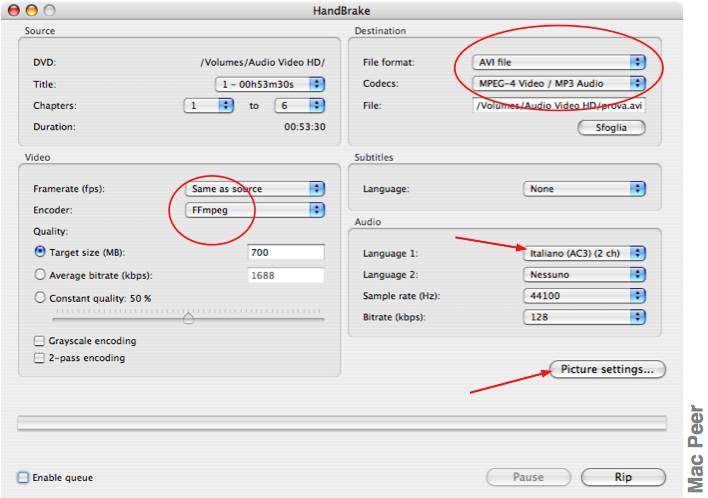This screenshot has height=498, width=708.
Task: Open the File format dropdown showing AVI file
Action: coord(559,62)
